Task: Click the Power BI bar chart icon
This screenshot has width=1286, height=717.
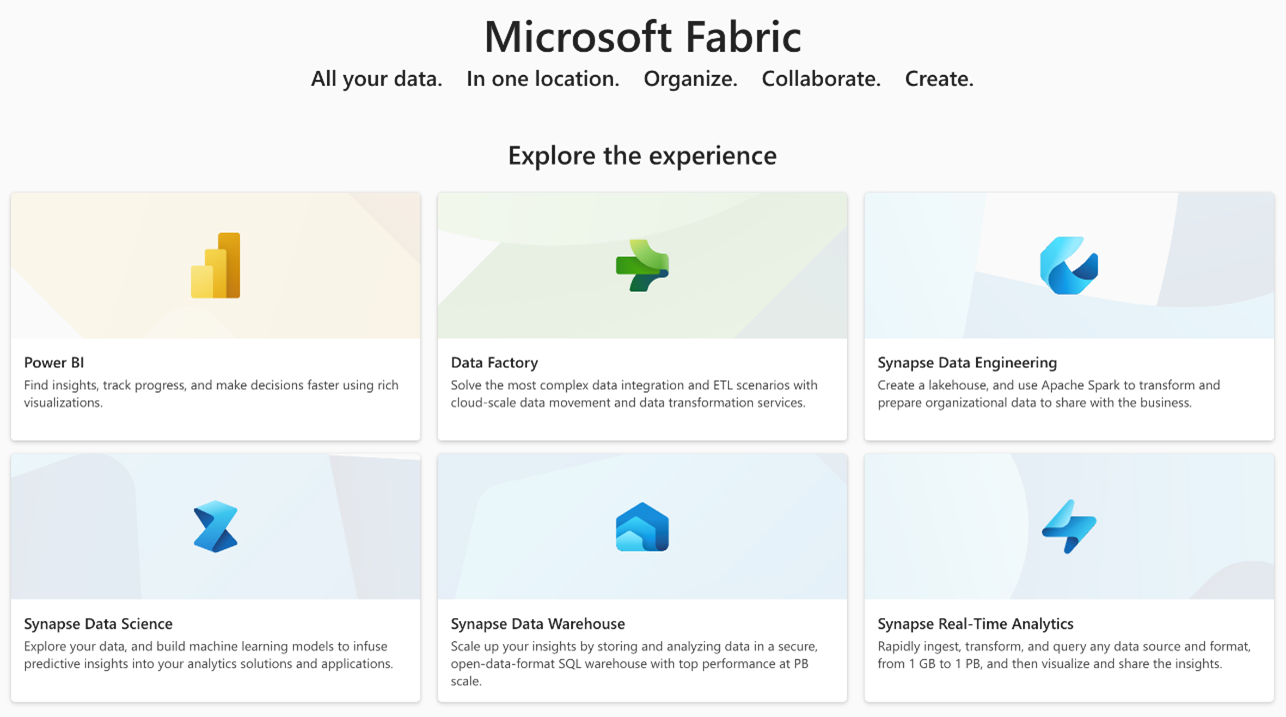Action: pyautogui.click(x=216, y=266)
